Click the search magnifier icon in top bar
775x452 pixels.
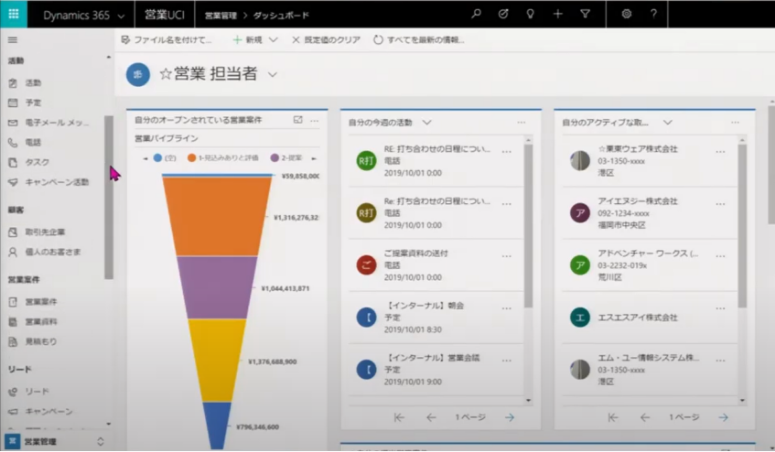tap(476, 14)
